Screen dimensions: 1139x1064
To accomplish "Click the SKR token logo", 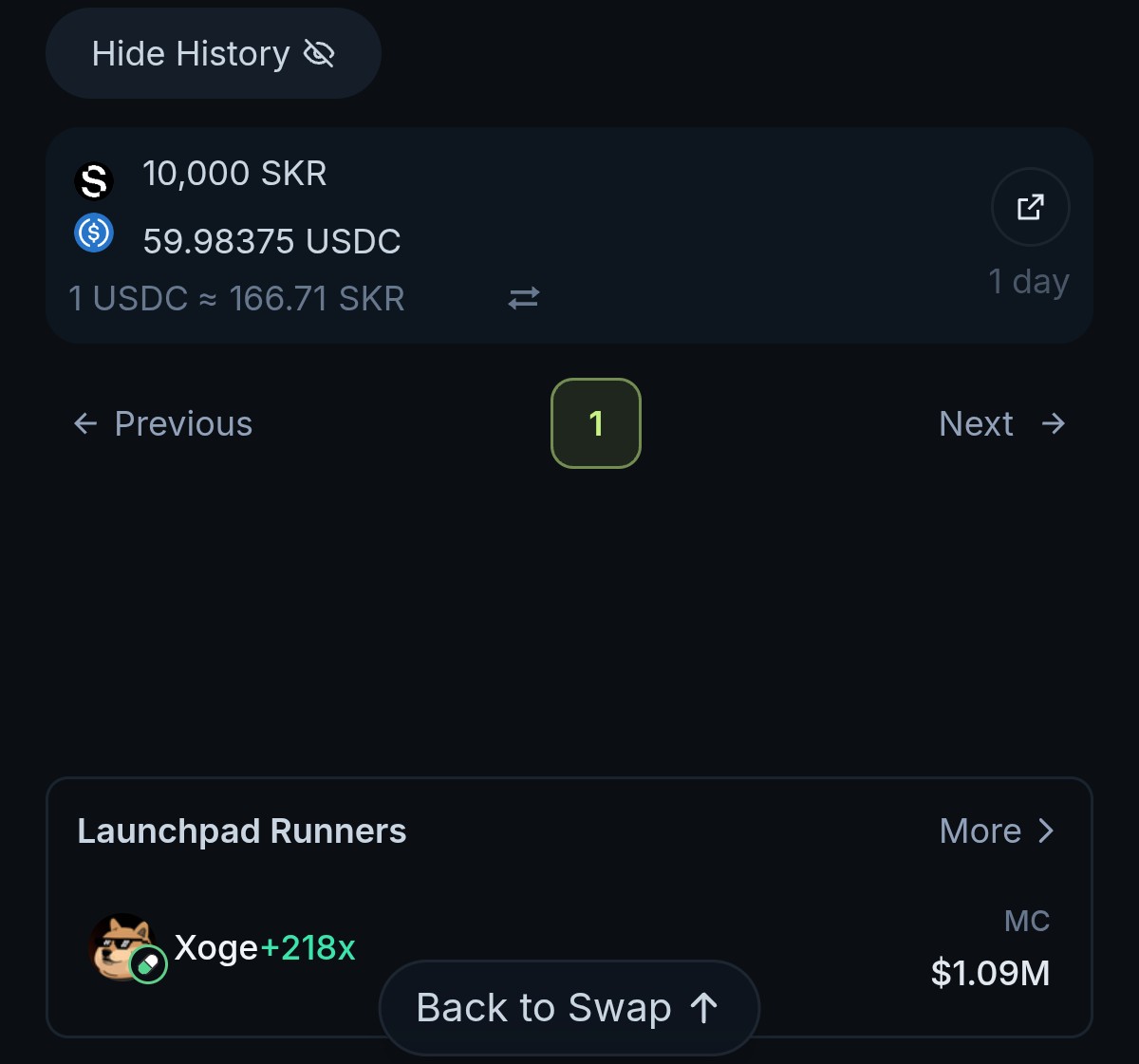I will pos(94,180).
